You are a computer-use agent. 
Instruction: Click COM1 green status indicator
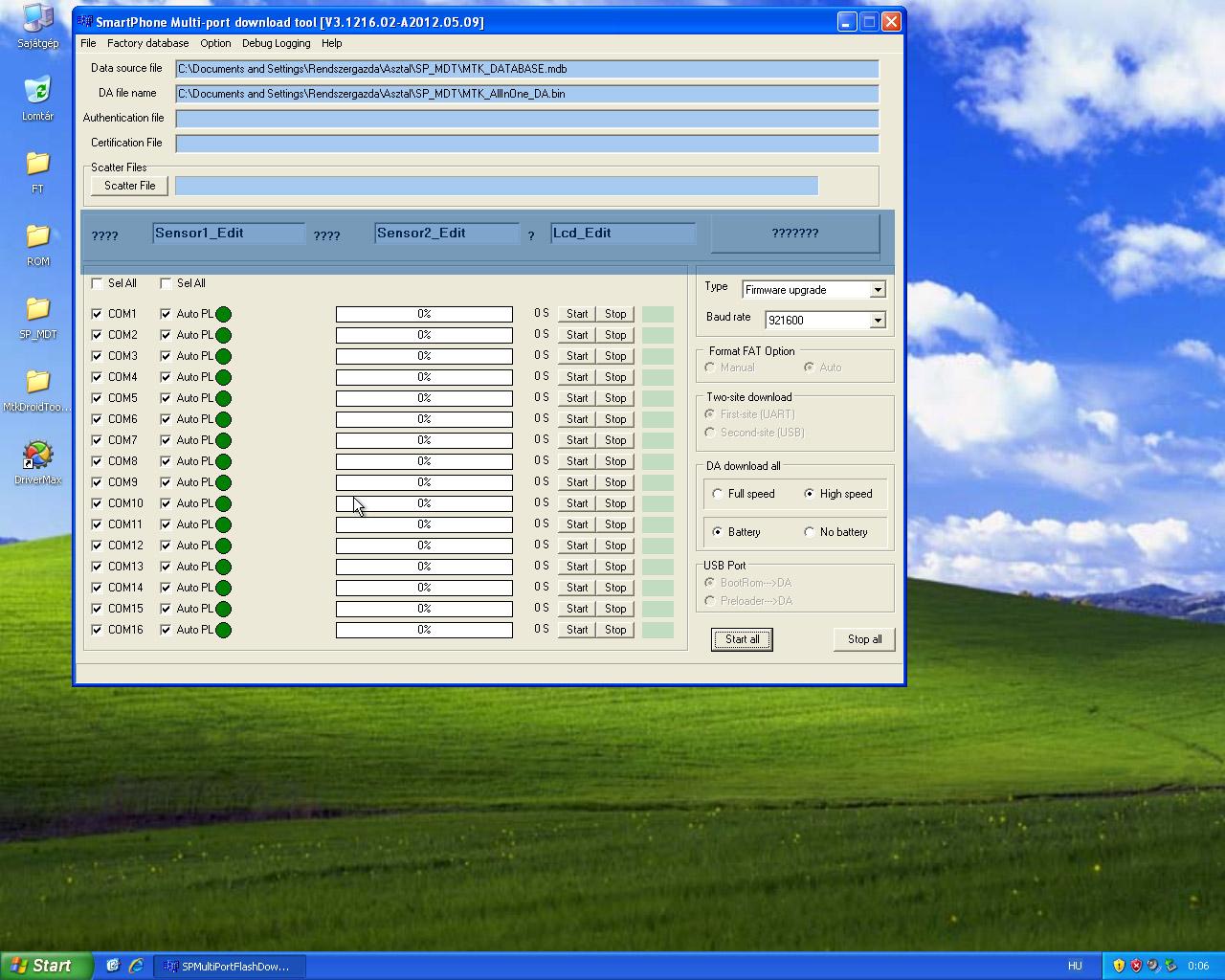click(223, 314)
